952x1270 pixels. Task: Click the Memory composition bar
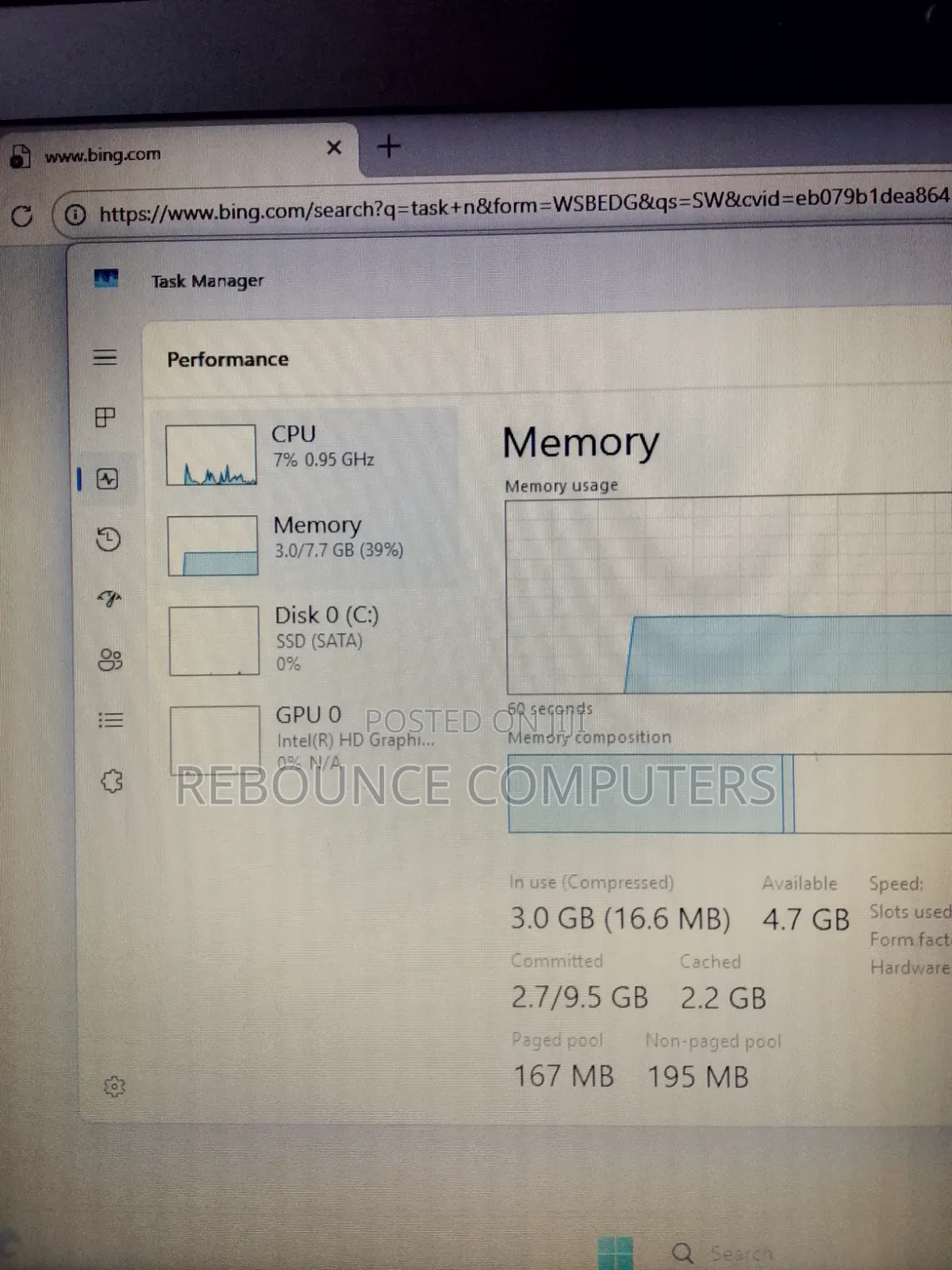pos(730,793)
